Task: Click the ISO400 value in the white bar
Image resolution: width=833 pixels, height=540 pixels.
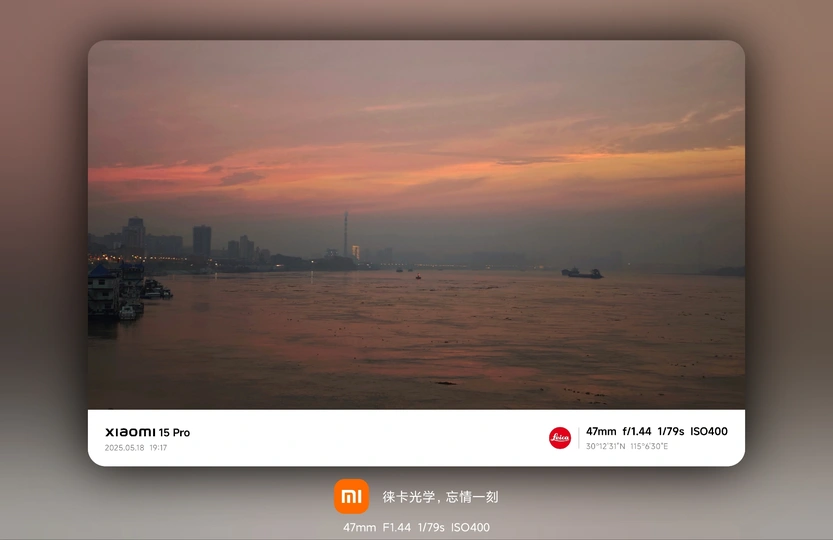Action: coord(709,431)
